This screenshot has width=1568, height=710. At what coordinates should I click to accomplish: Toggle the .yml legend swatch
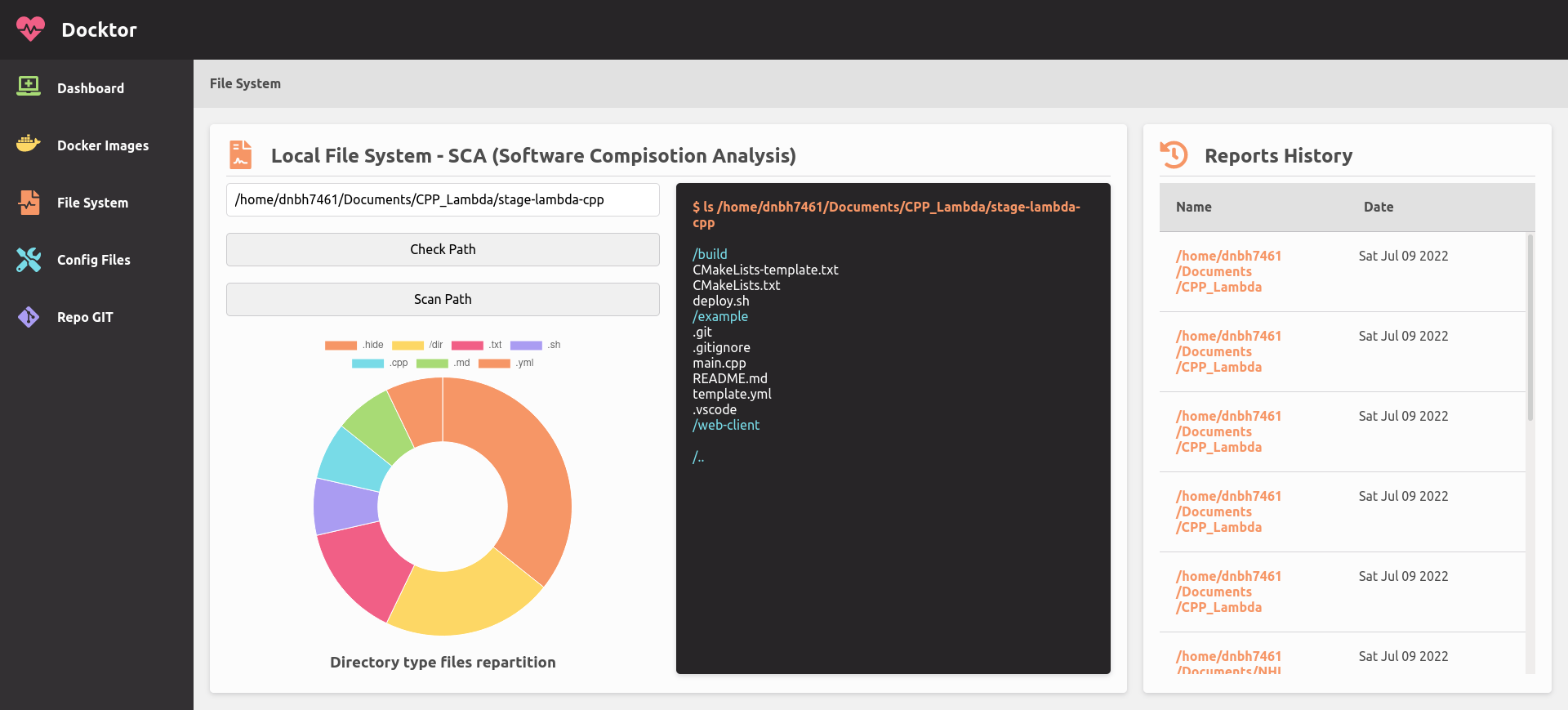[494, 363]
